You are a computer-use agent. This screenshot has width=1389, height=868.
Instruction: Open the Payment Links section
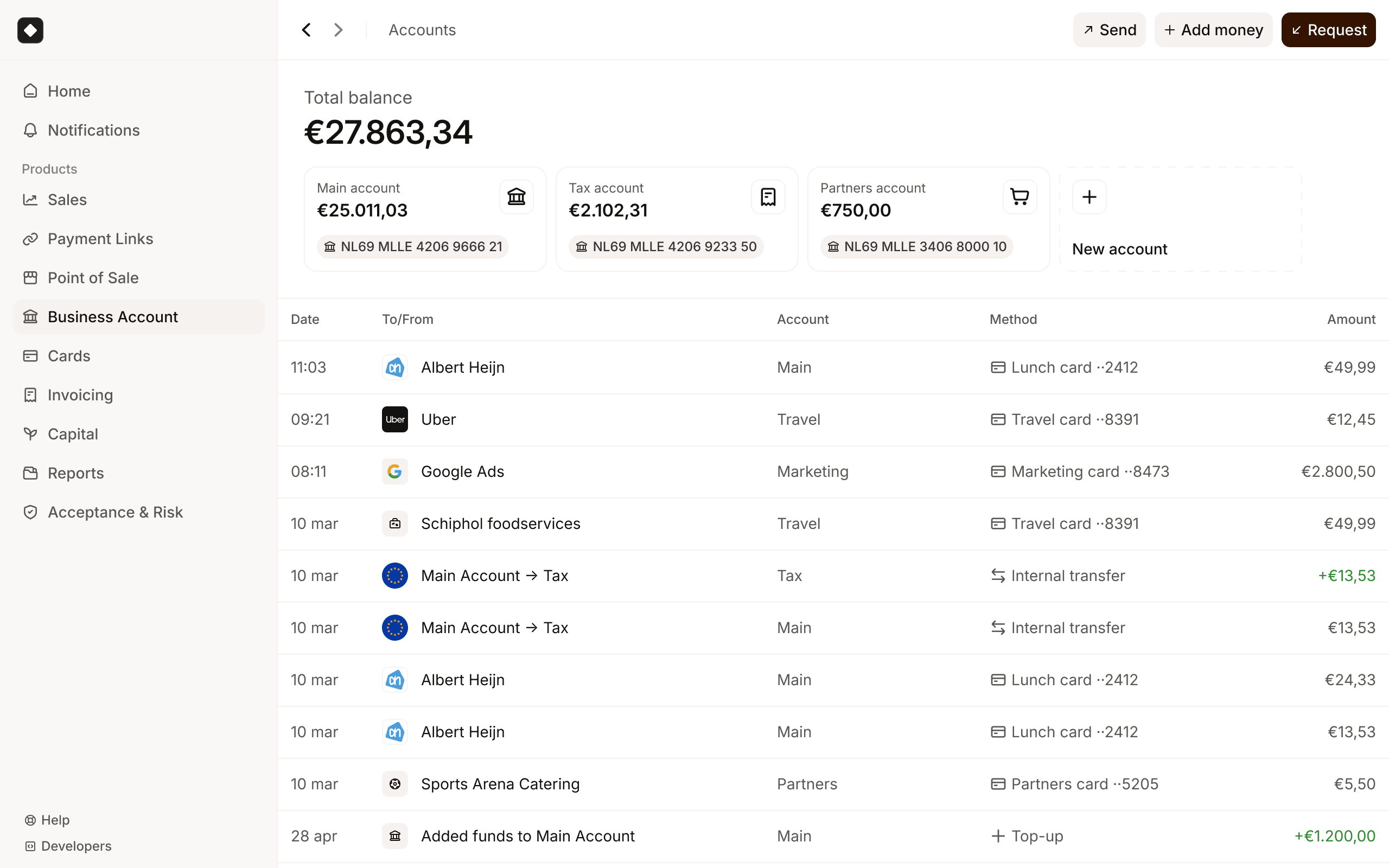(x=100, y=239)
